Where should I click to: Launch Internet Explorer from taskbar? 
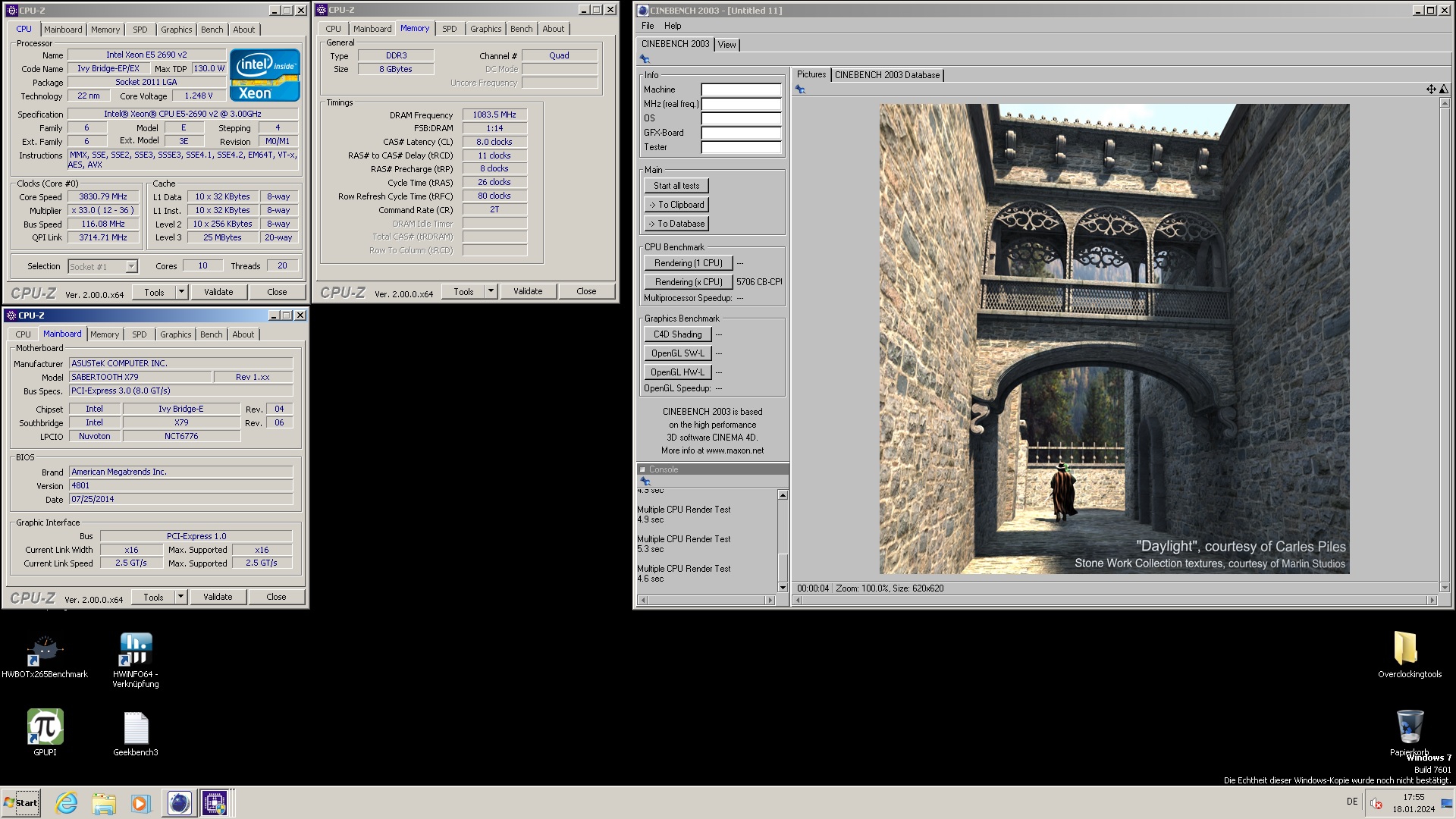67,802
